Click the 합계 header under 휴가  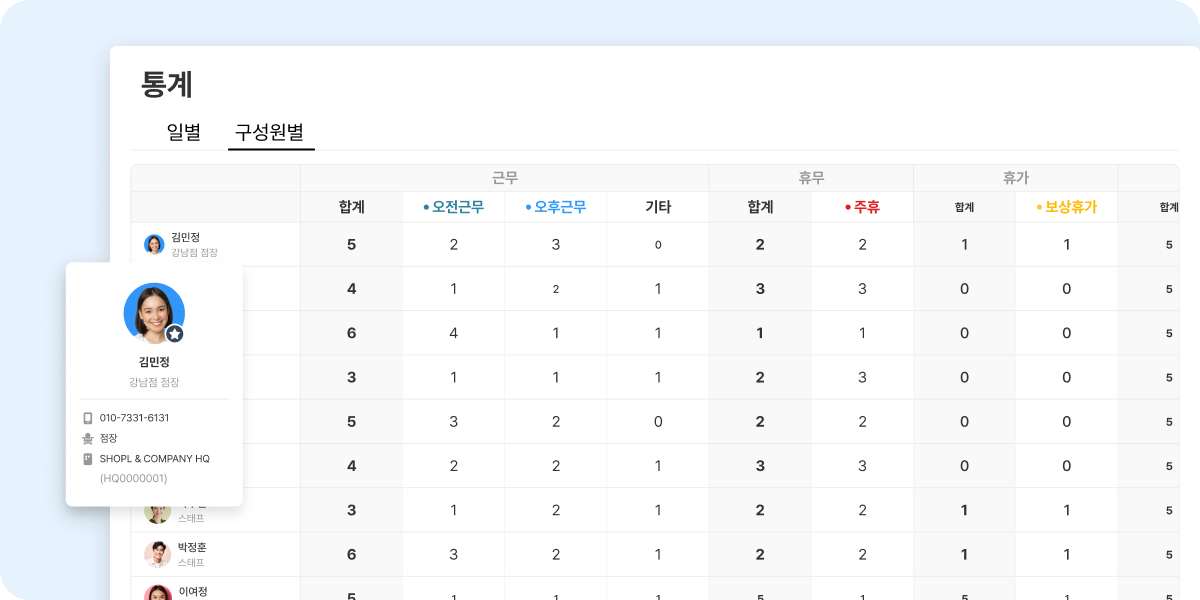point(964,207)
